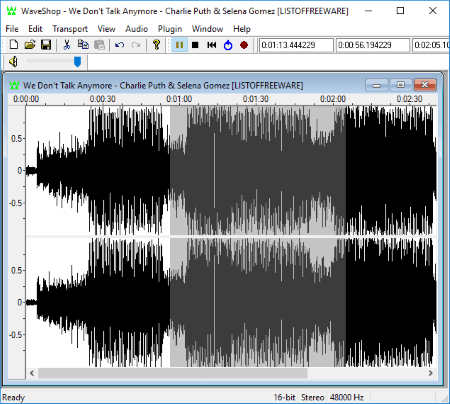Click the volume slider thumb
The width and height of the screenshot is (450, 404).
(x=77, y=62)
